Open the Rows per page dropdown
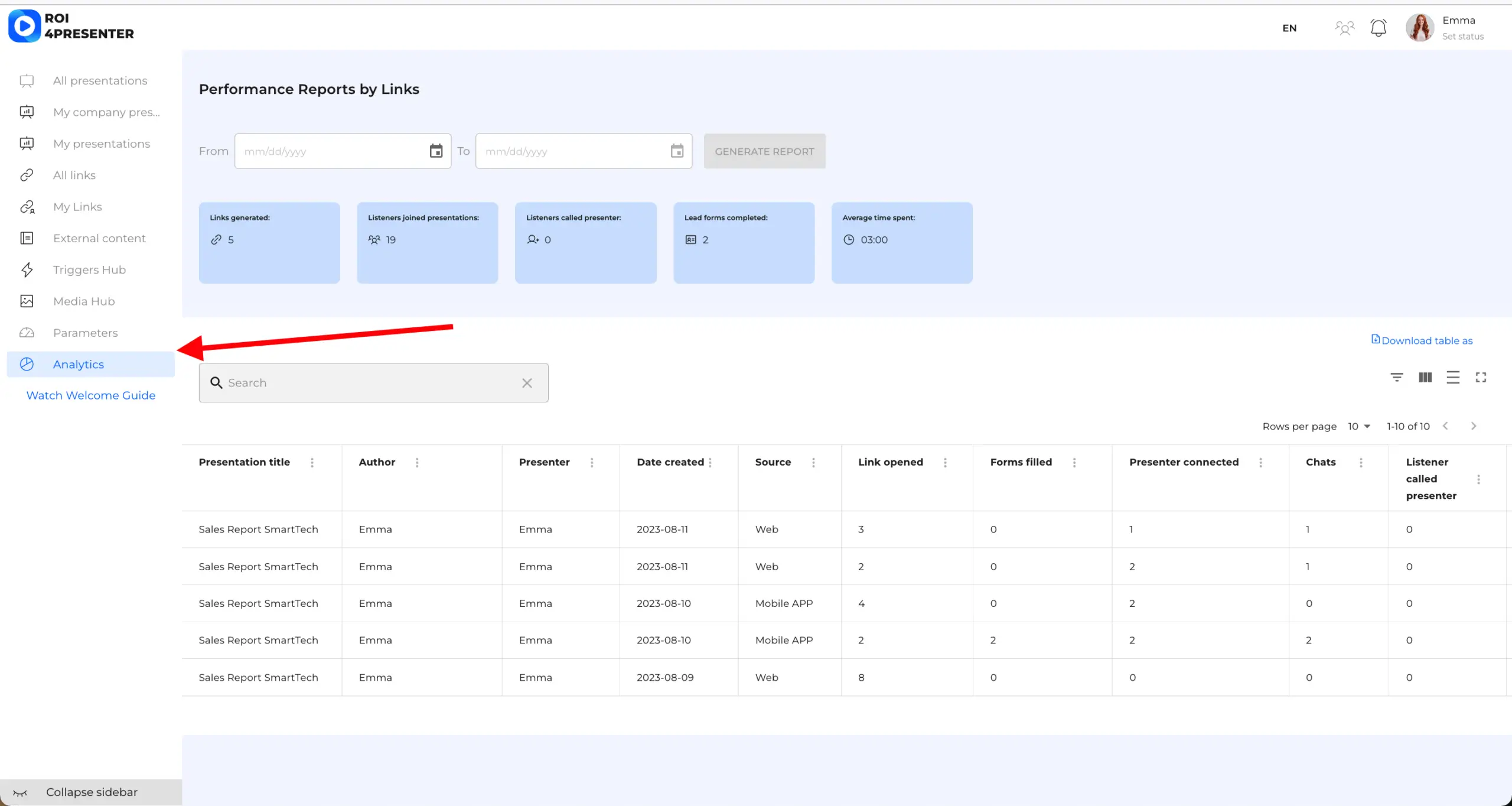 pos(1359,426)
